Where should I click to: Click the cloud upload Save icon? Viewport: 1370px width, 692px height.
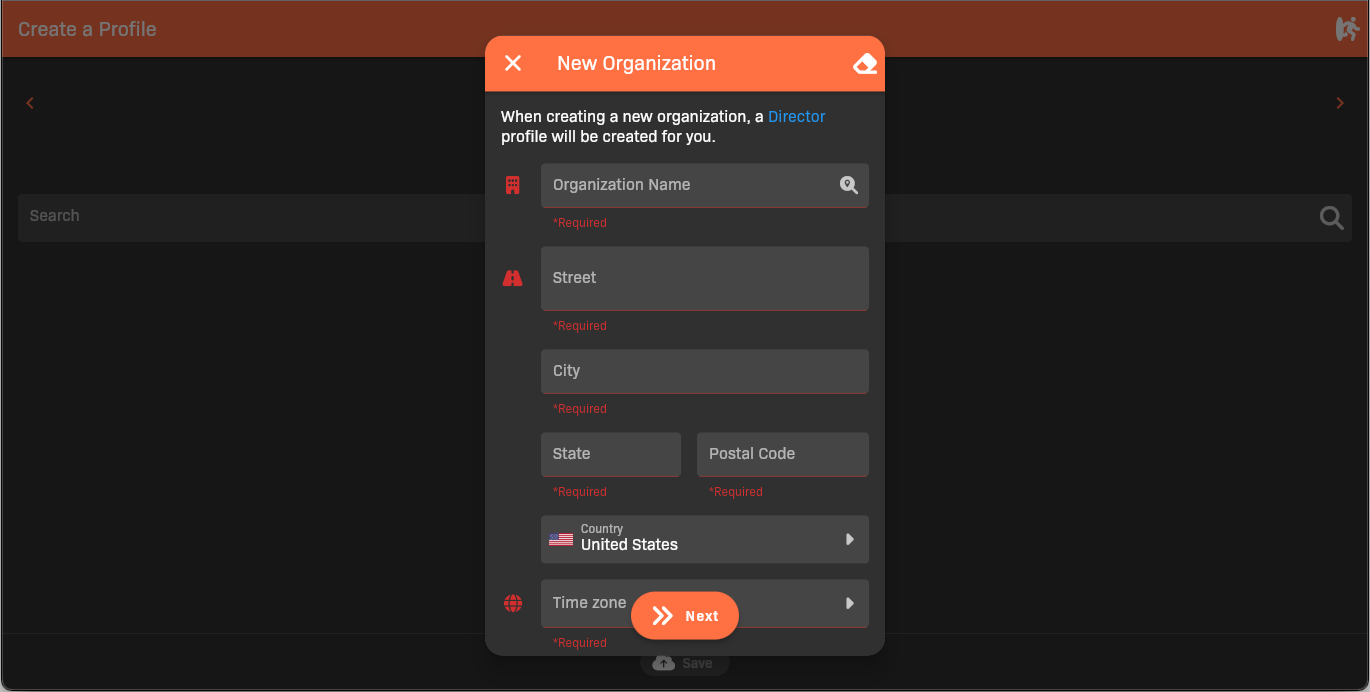coord(663,663)
